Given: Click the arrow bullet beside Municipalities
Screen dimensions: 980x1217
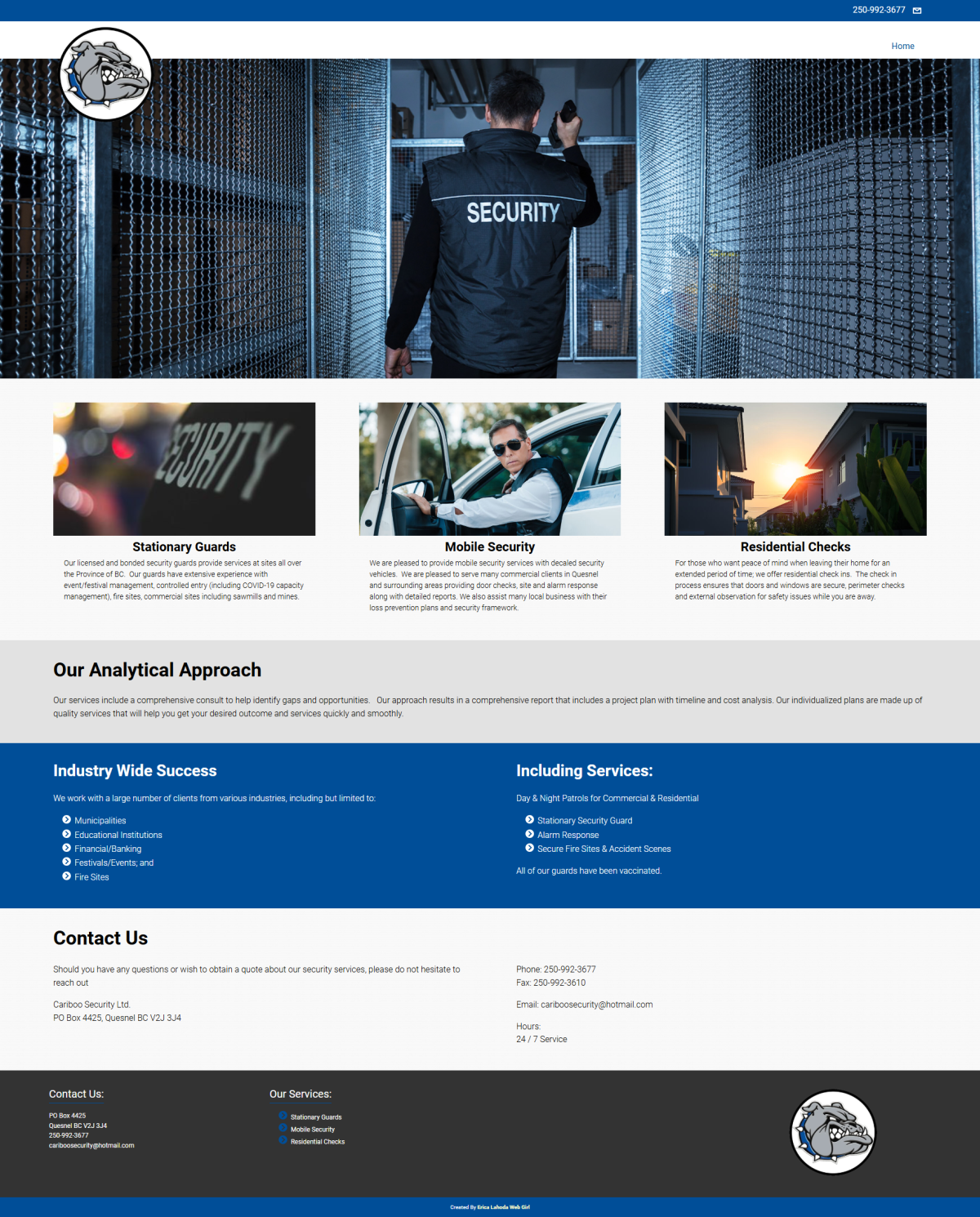Looking at the screenshot, I should pyautogui.click(x=67, y=820).
